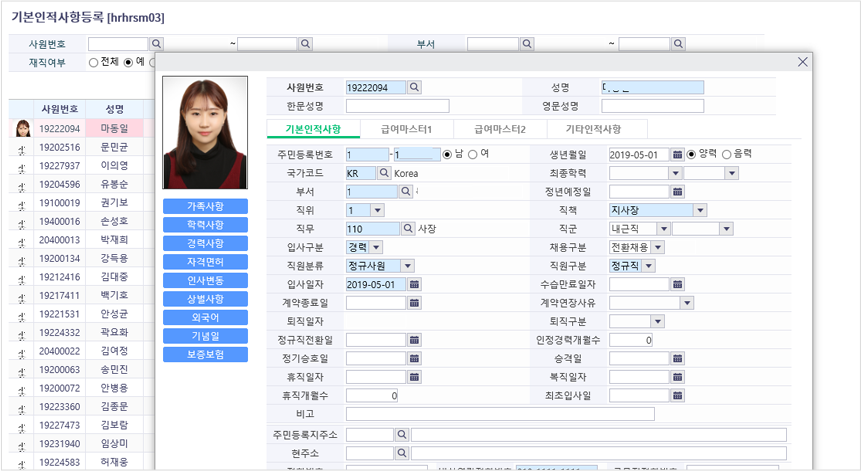861x471 pixels.
Task: Click 자격면허 button
Action: coord(205,262)
